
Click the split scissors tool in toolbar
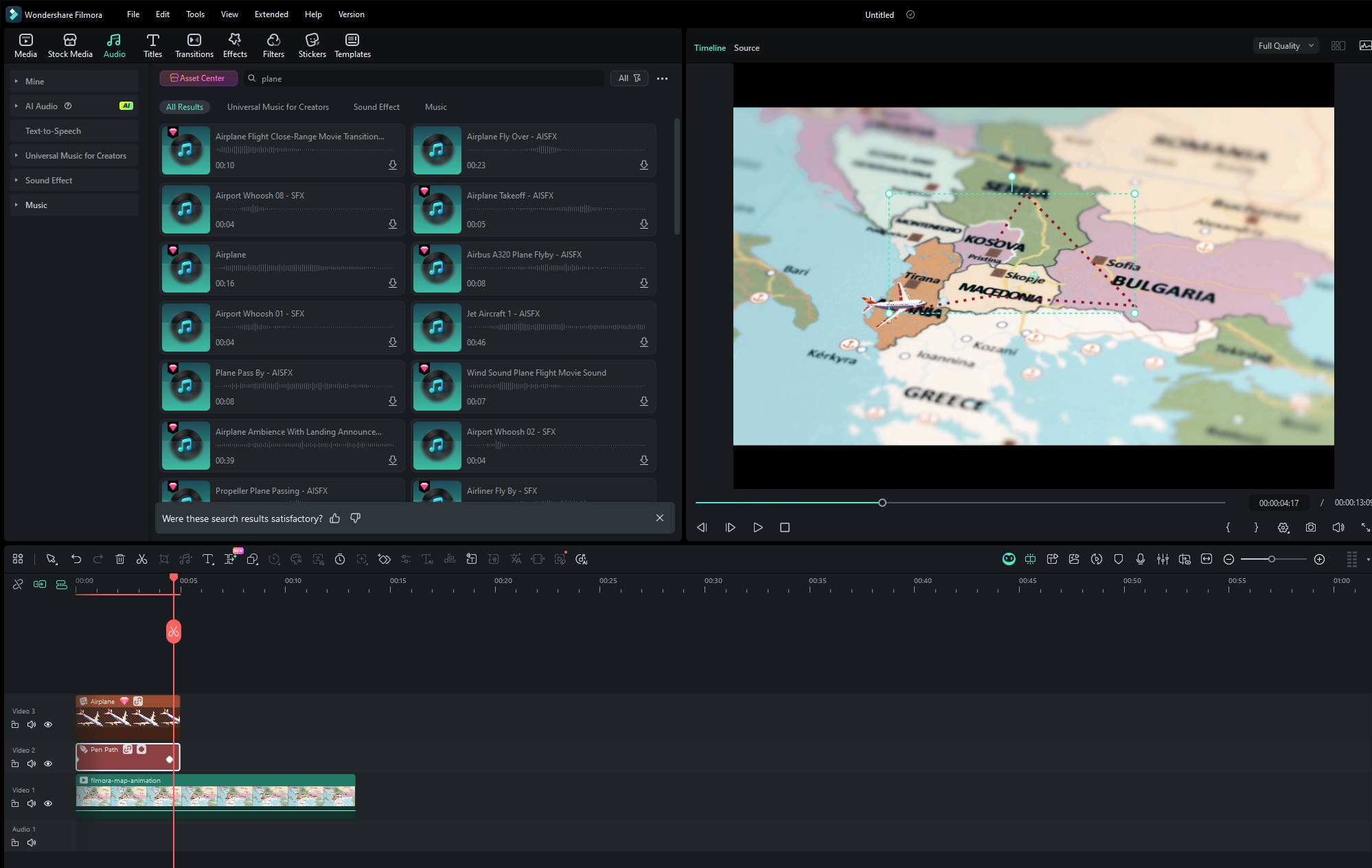point(141,559)
